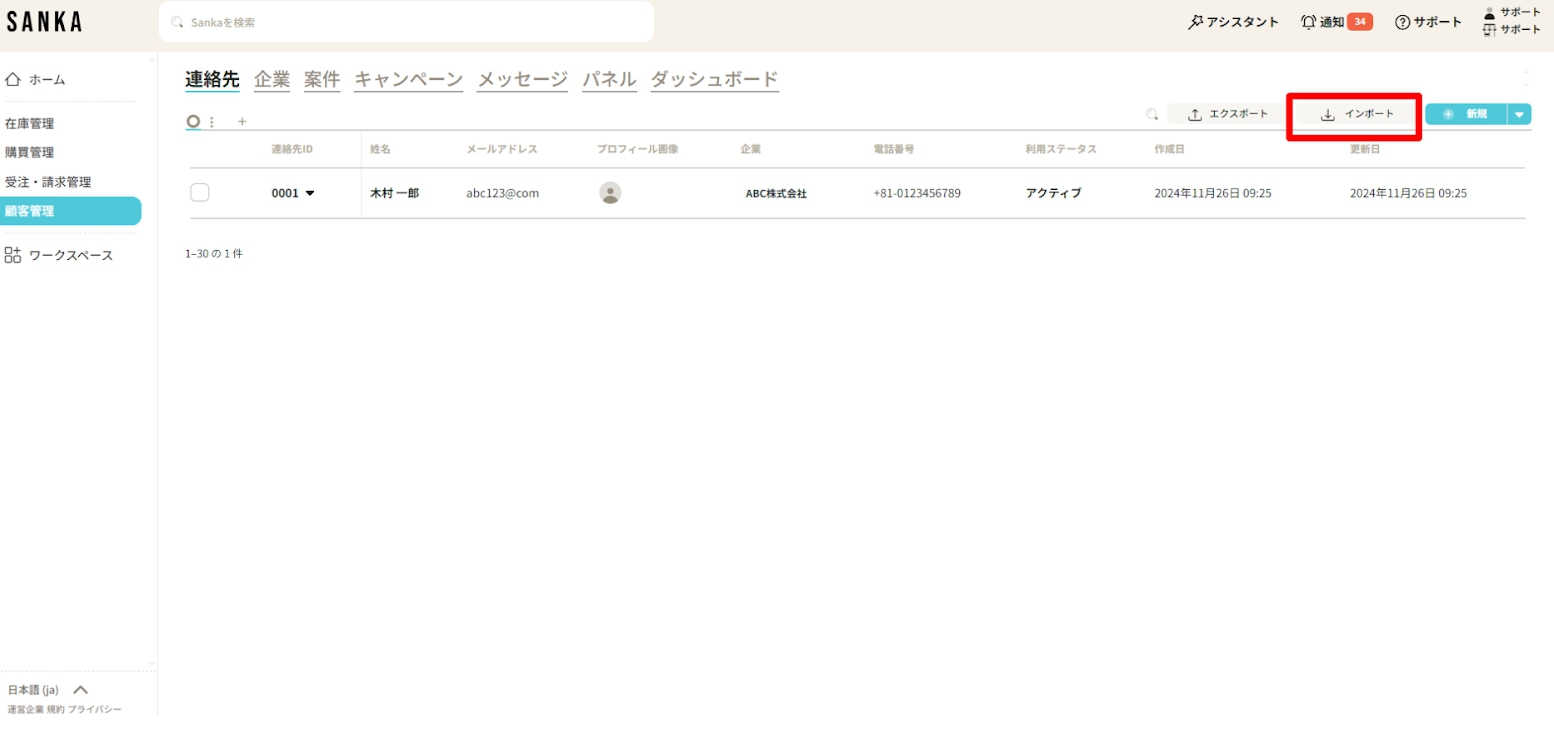
Task: Open the 規約 footer link
Action: click(x=55, y=709)
